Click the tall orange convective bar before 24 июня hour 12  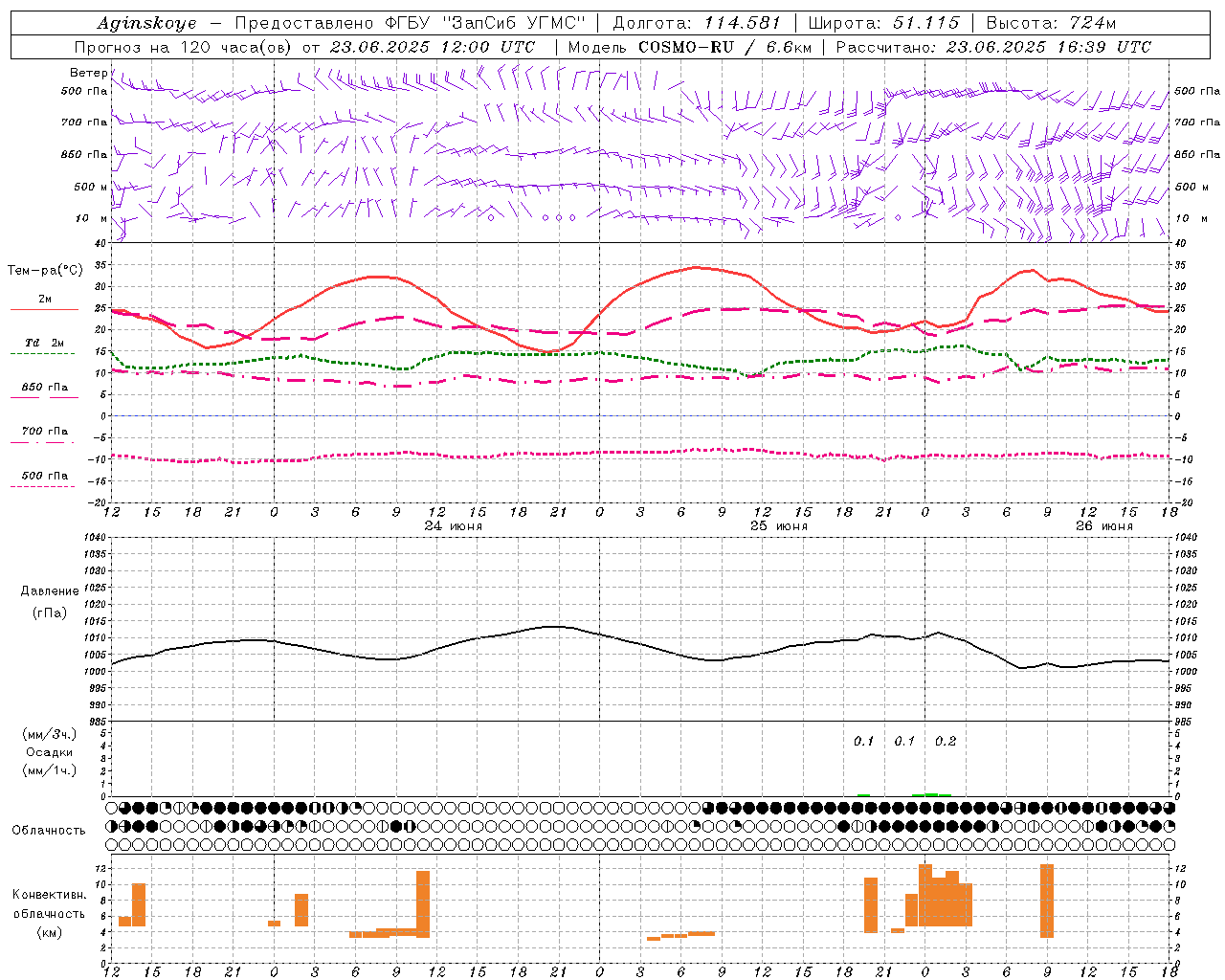pos(423,904)
